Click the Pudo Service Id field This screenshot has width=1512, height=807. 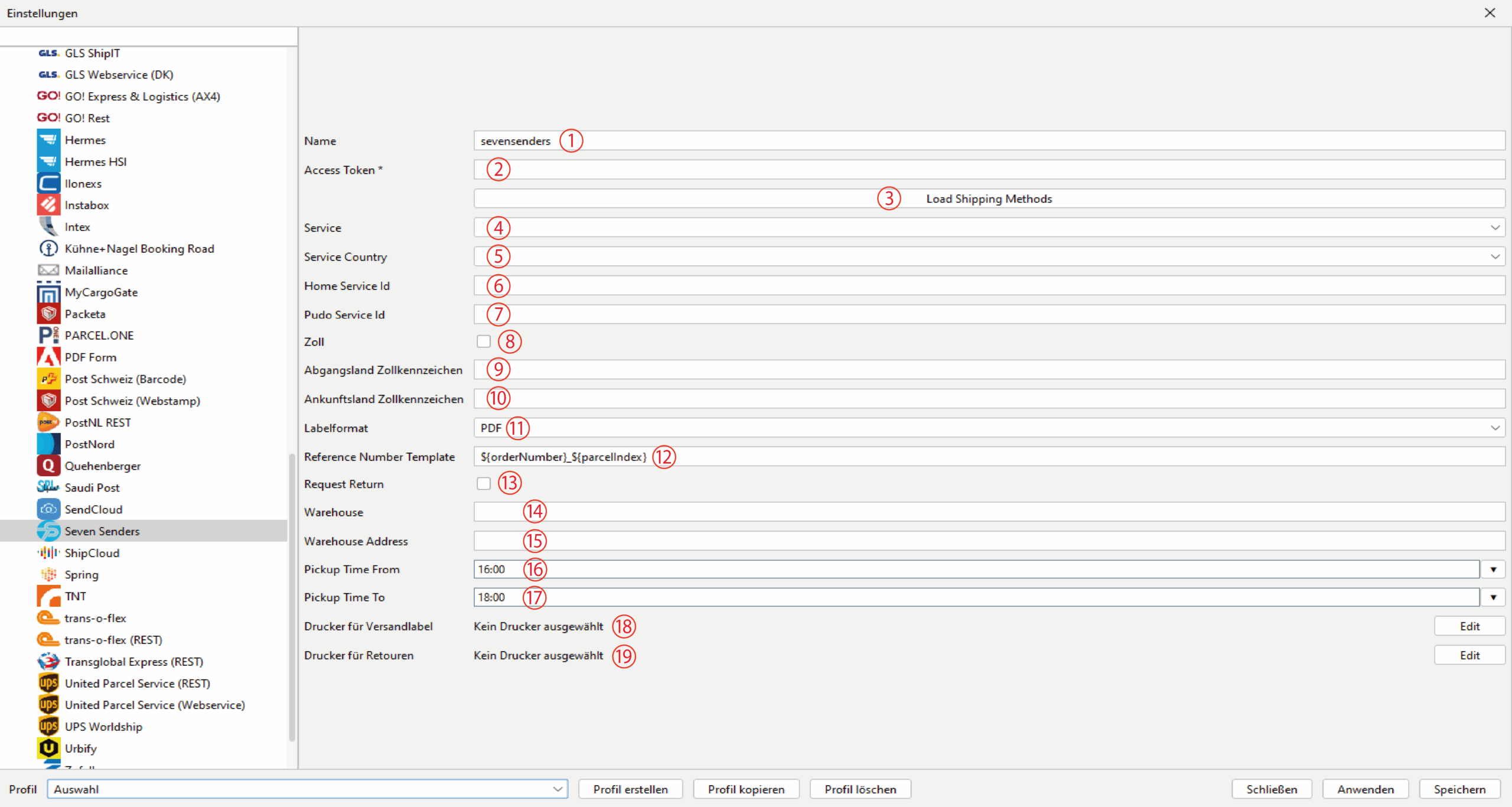coord(989,314)
